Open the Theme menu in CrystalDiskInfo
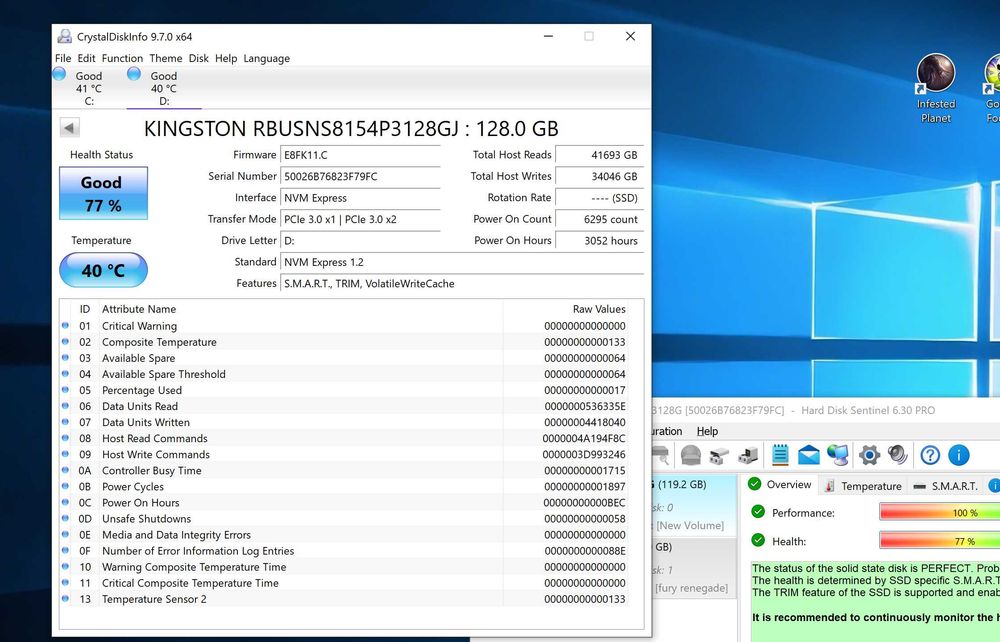This screenshot has height=642, width=1000. click(x=166, y=58)
